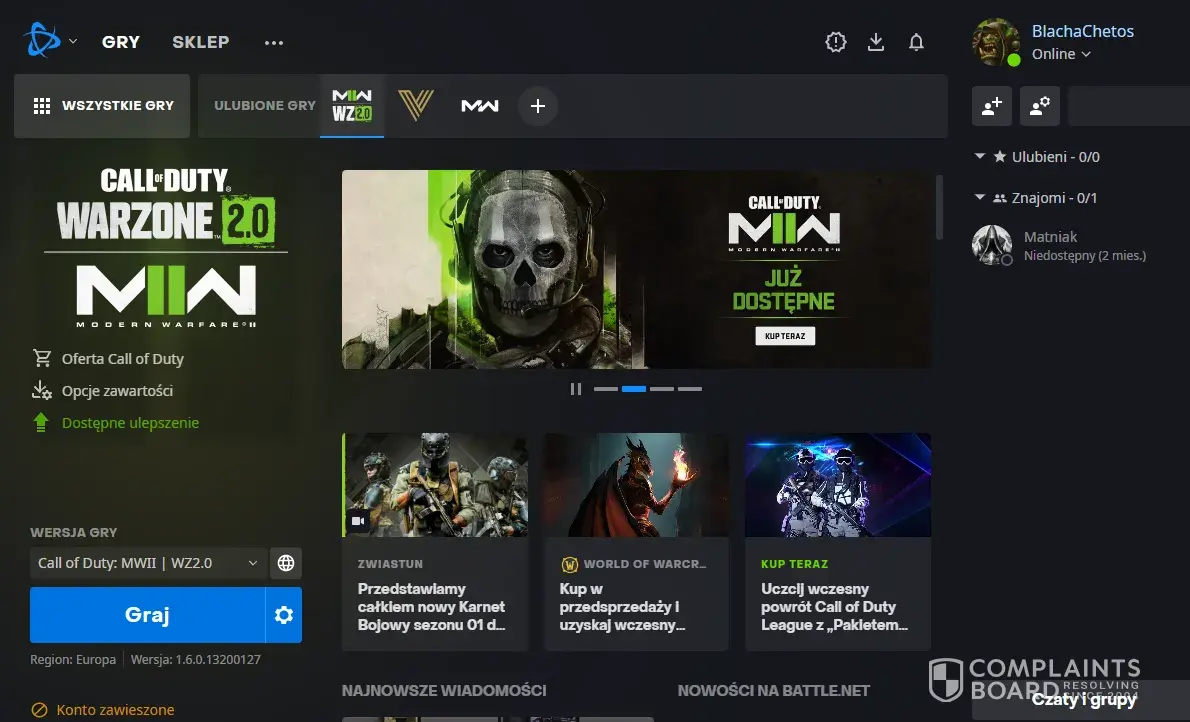Select the first carousel slide indicator
1190x722 pixels.
606,389
